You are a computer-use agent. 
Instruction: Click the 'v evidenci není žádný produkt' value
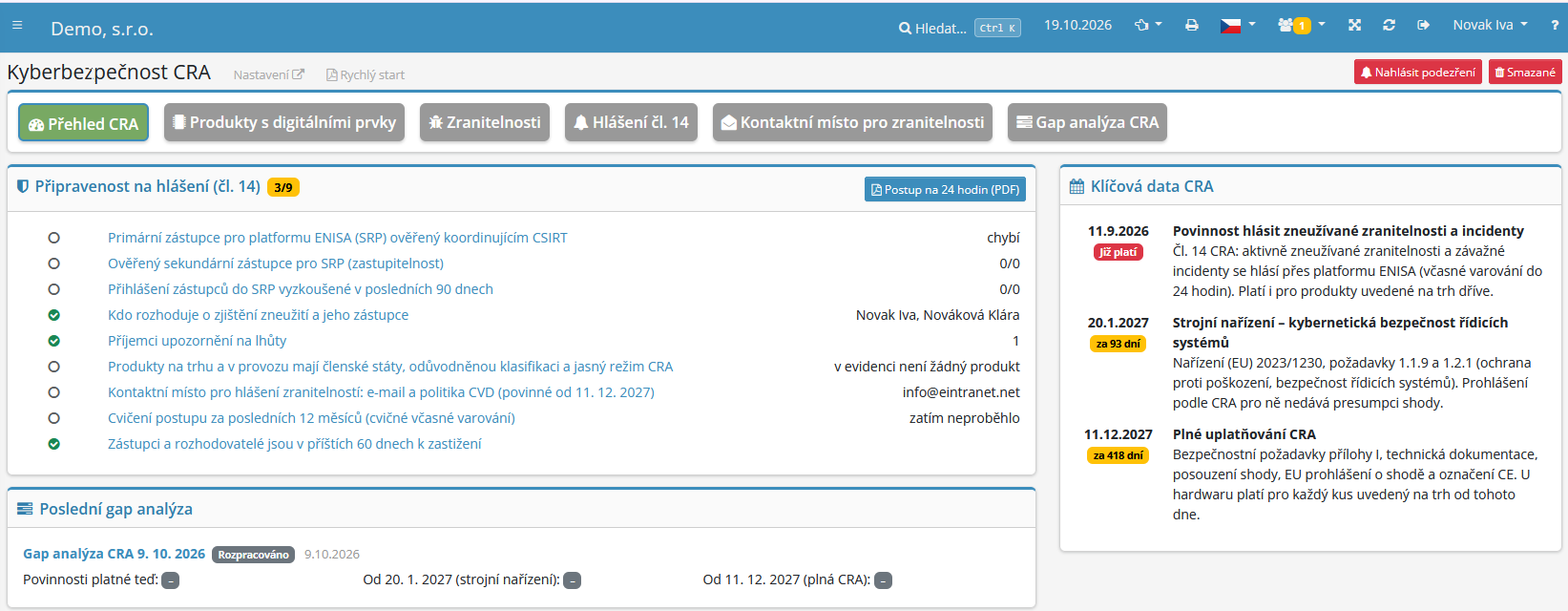coord(927,367)
